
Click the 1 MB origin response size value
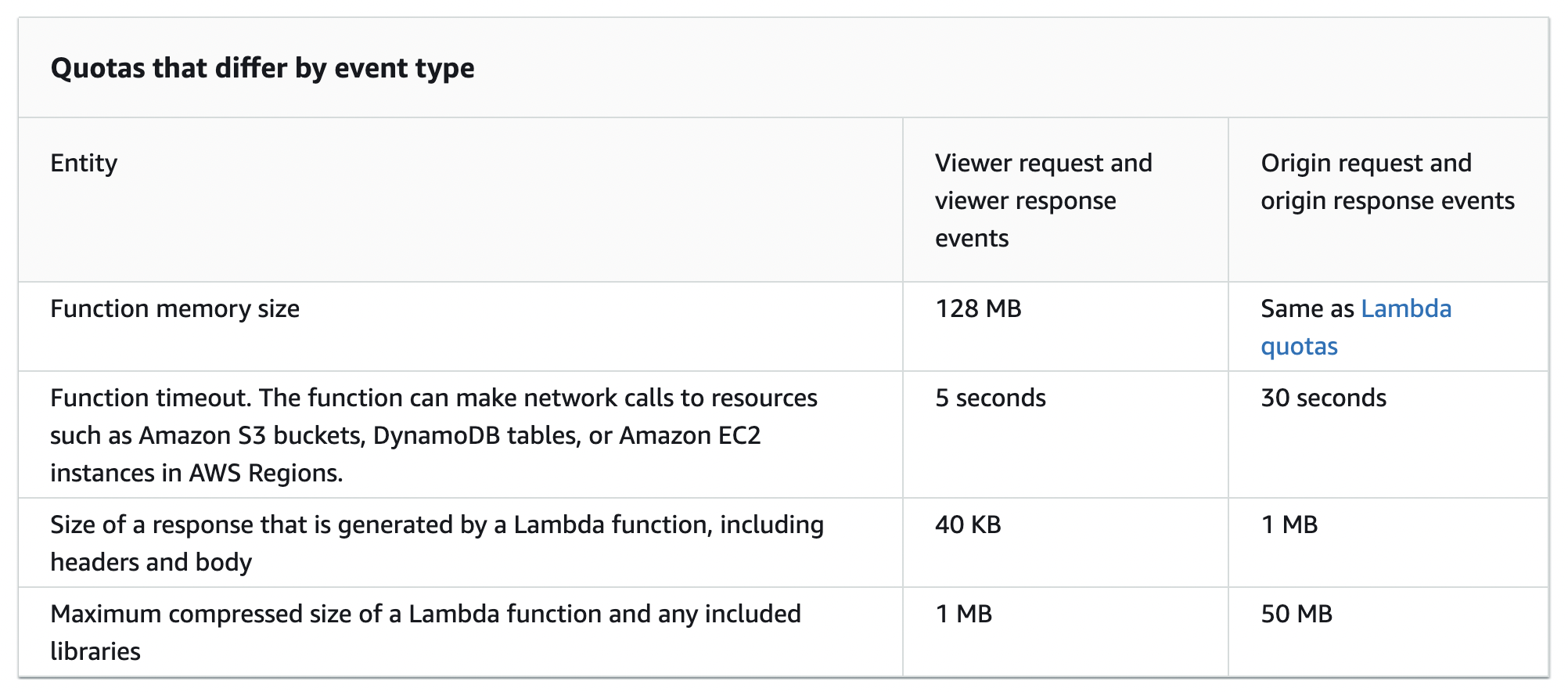1289,525
